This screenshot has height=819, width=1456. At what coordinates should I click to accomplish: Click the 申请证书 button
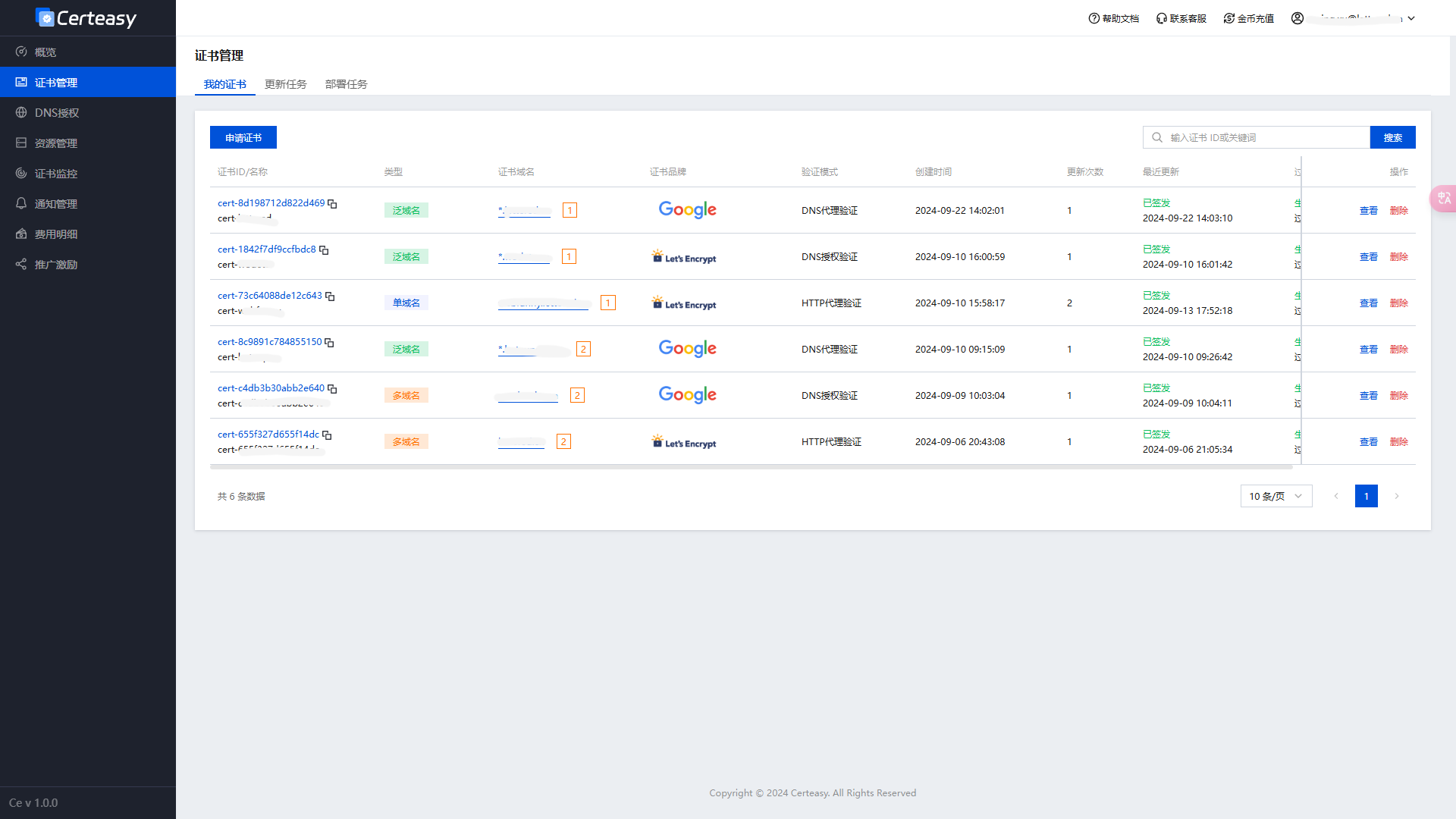243,137
